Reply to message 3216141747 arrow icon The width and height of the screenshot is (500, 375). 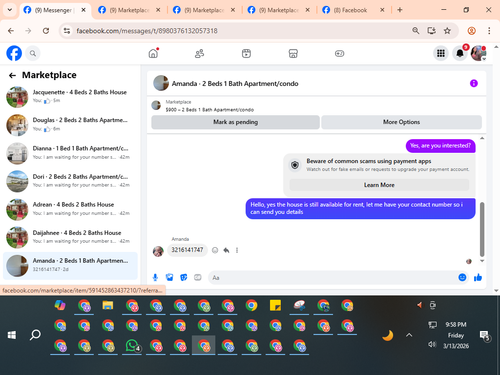pyautogui.click(x=226, y=250)
